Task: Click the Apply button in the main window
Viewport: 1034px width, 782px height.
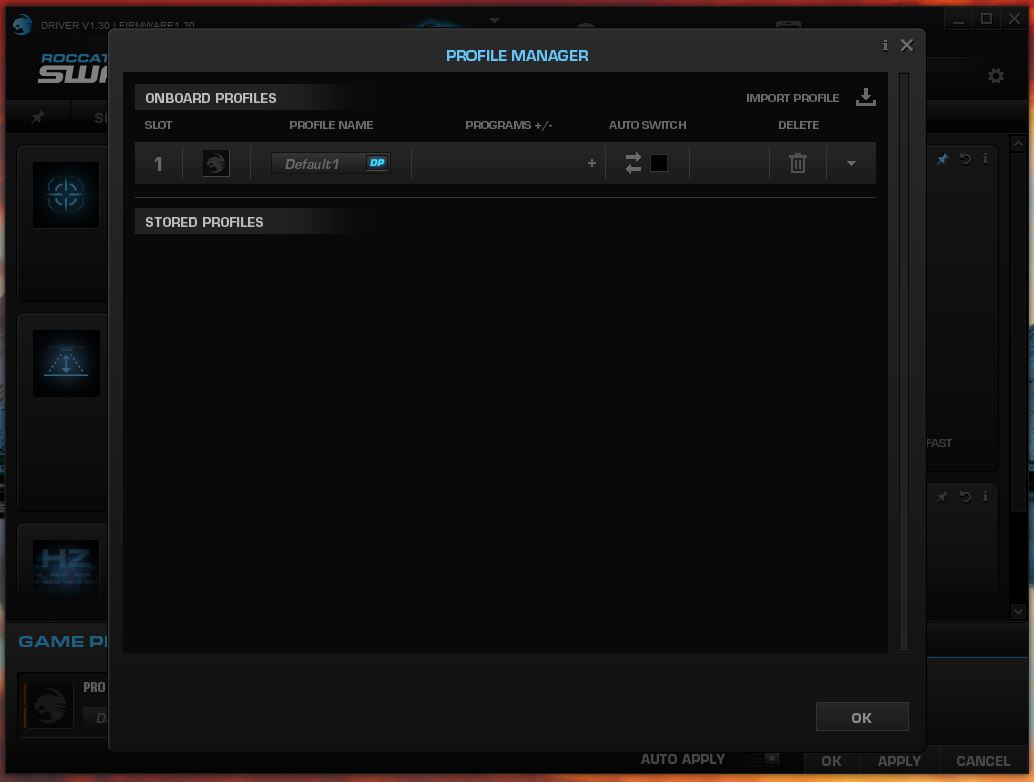Action: (x=899, y=761)
